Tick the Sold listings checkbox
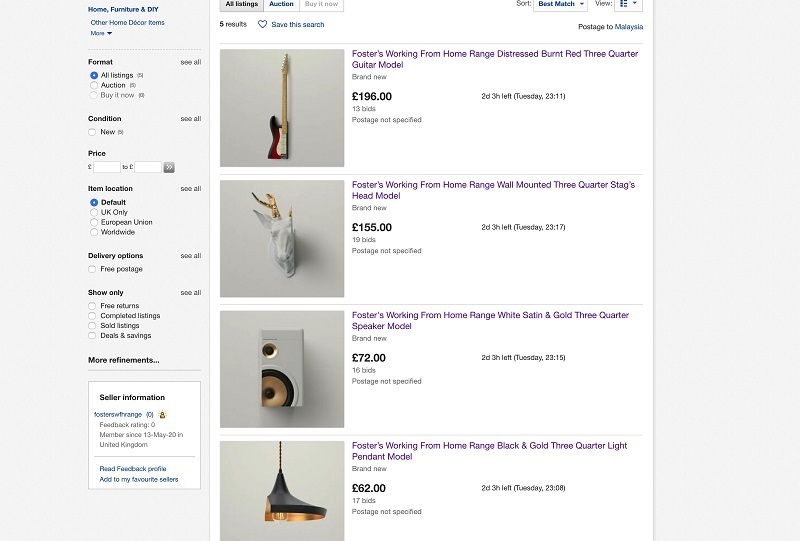 (93, 326)
